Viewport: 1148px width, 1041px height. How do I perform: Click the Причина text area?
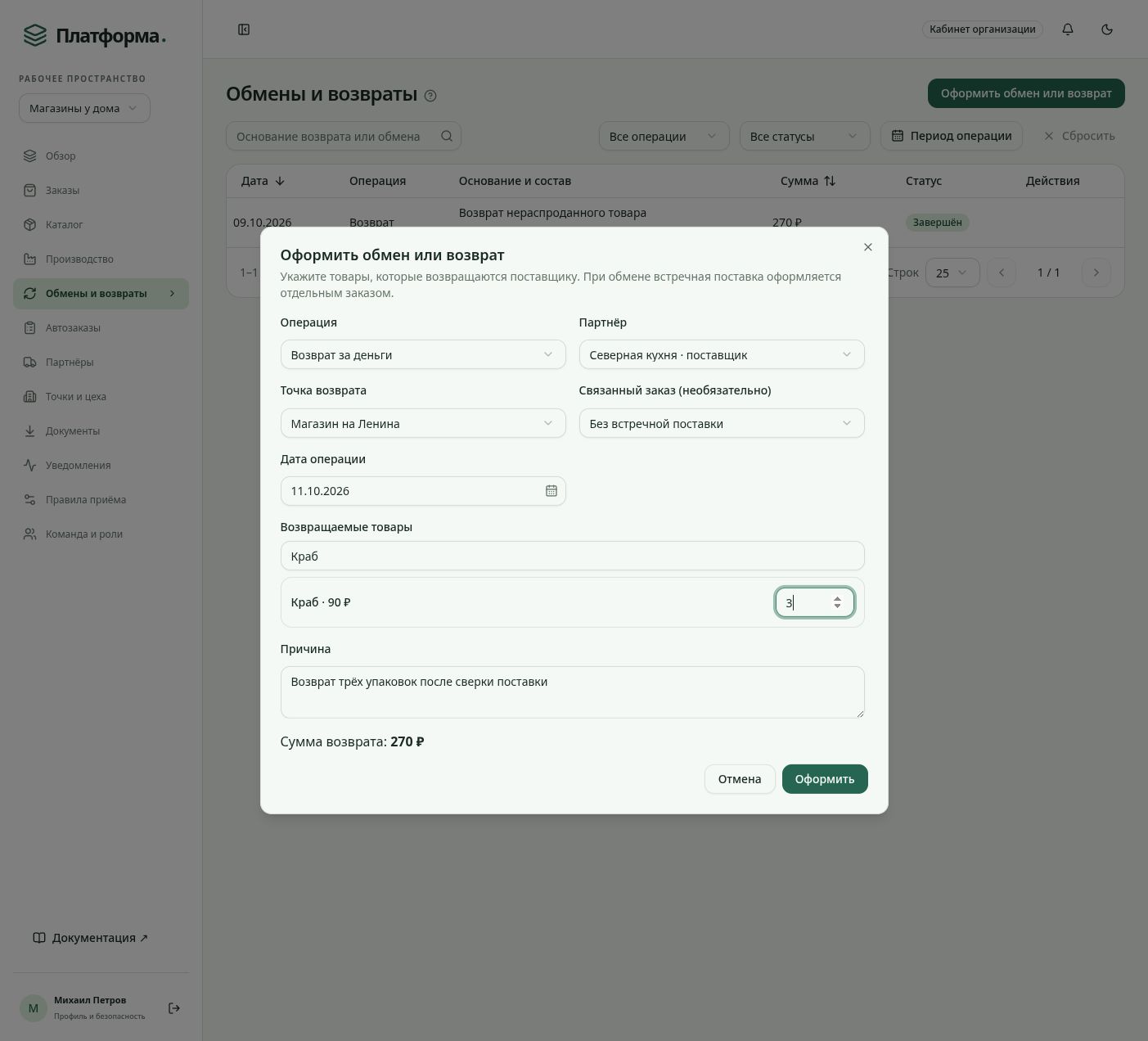tap(572, 692)
